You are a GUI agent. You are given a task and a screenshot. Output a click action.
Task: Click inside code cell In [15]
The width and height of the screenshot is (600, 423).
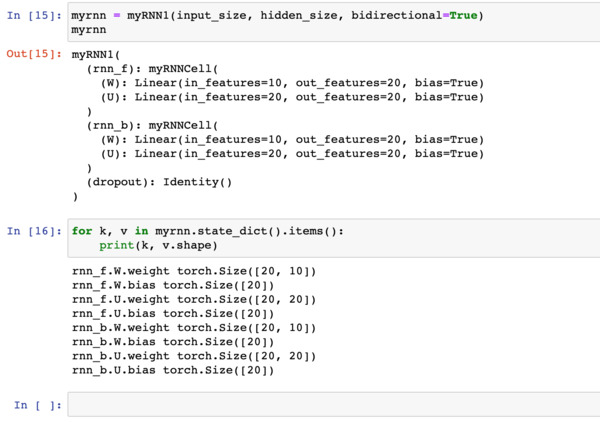(x=334, y=22)
